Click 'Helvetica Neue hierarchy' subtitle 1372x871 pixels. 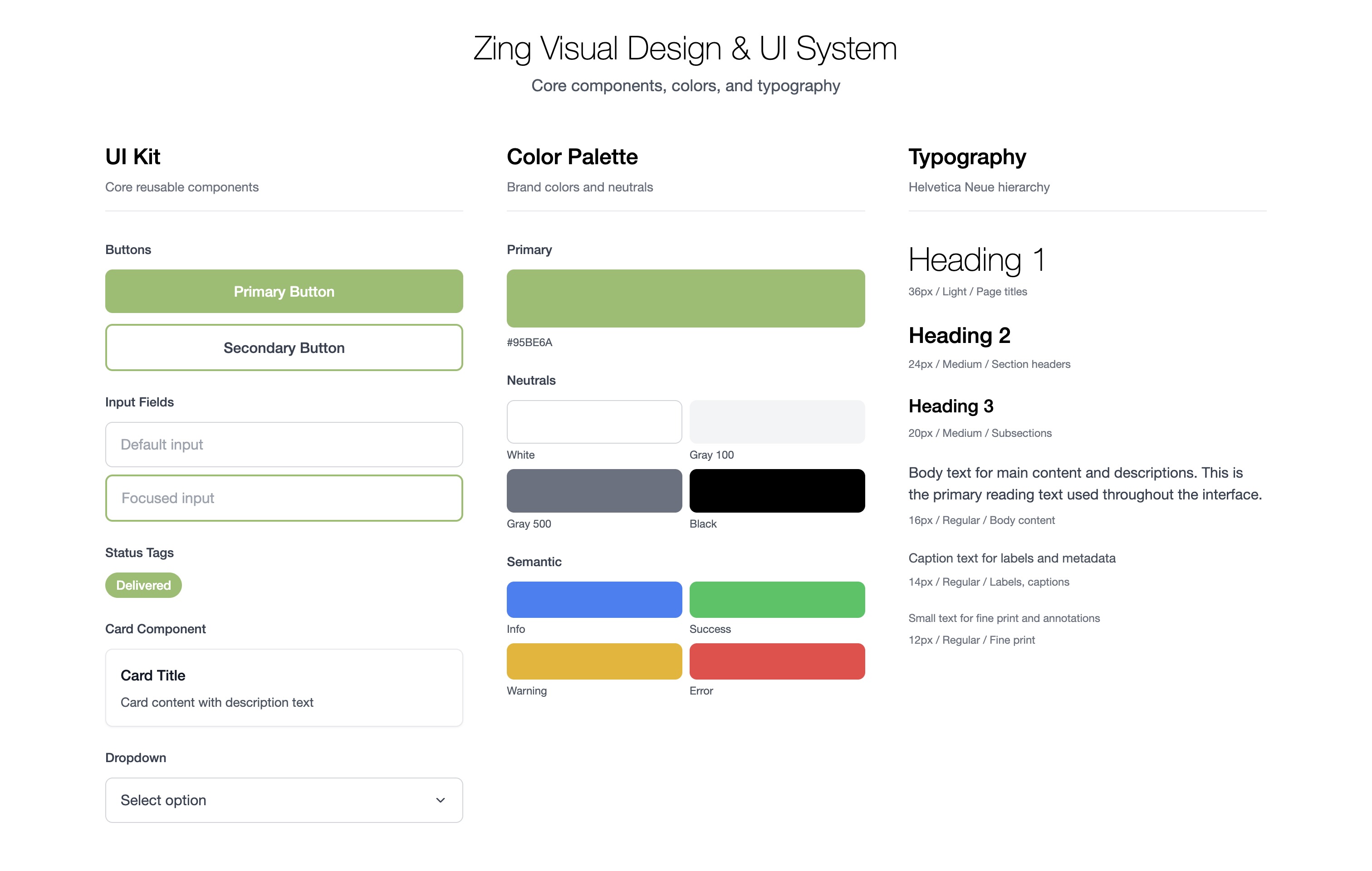point(979,187)
